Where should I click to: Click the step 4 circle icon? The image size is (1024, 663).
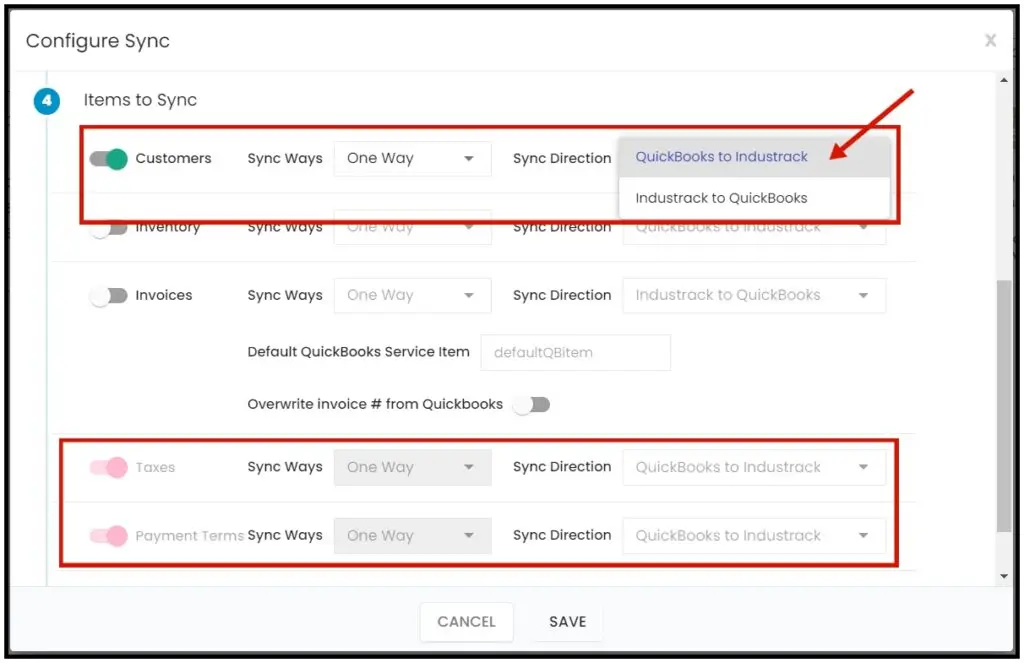(x=47, y=101)
